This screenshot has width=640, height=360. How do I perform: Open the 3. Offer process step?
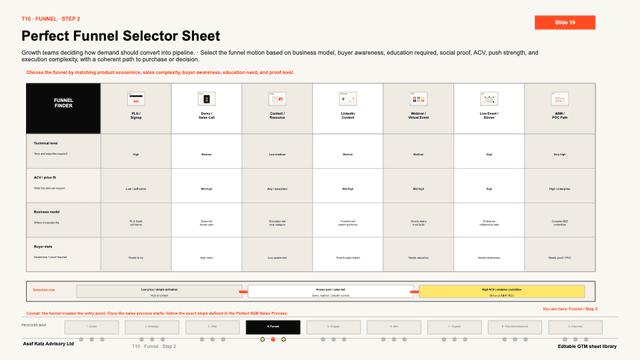point(212,327)
